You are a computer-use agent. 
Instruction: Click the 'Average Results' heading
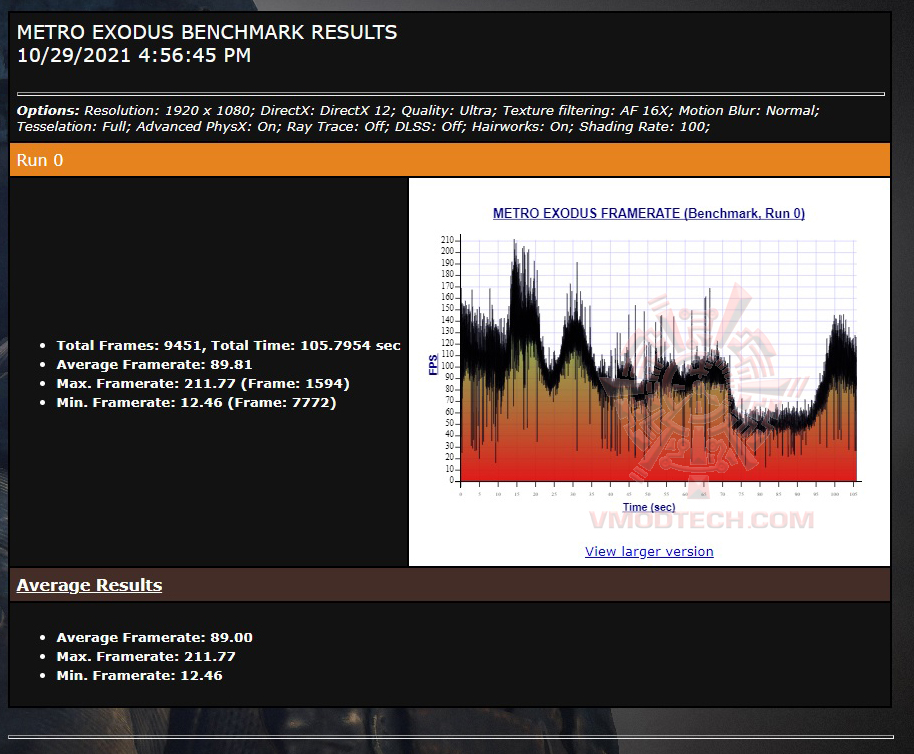click(x=89, y=584)
